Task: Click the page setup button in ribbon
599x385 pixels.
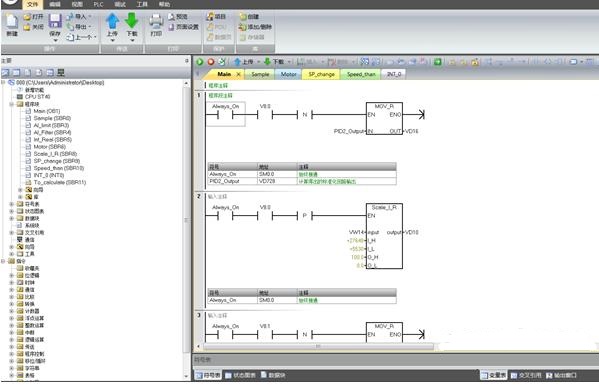Action: point(184,27)
